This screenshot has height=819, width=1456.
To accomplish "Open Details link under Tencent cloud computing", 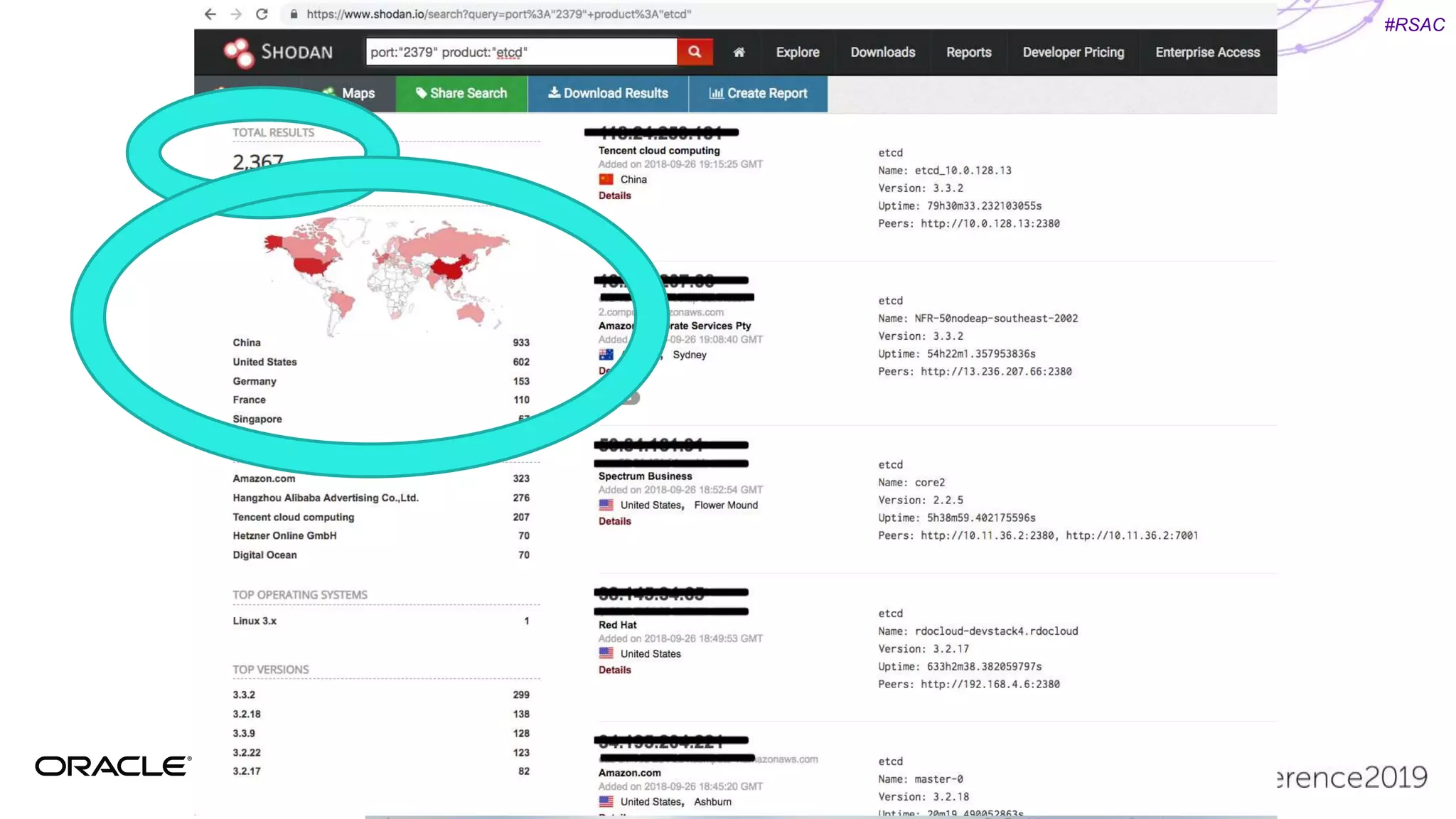I will pos(614,196).
